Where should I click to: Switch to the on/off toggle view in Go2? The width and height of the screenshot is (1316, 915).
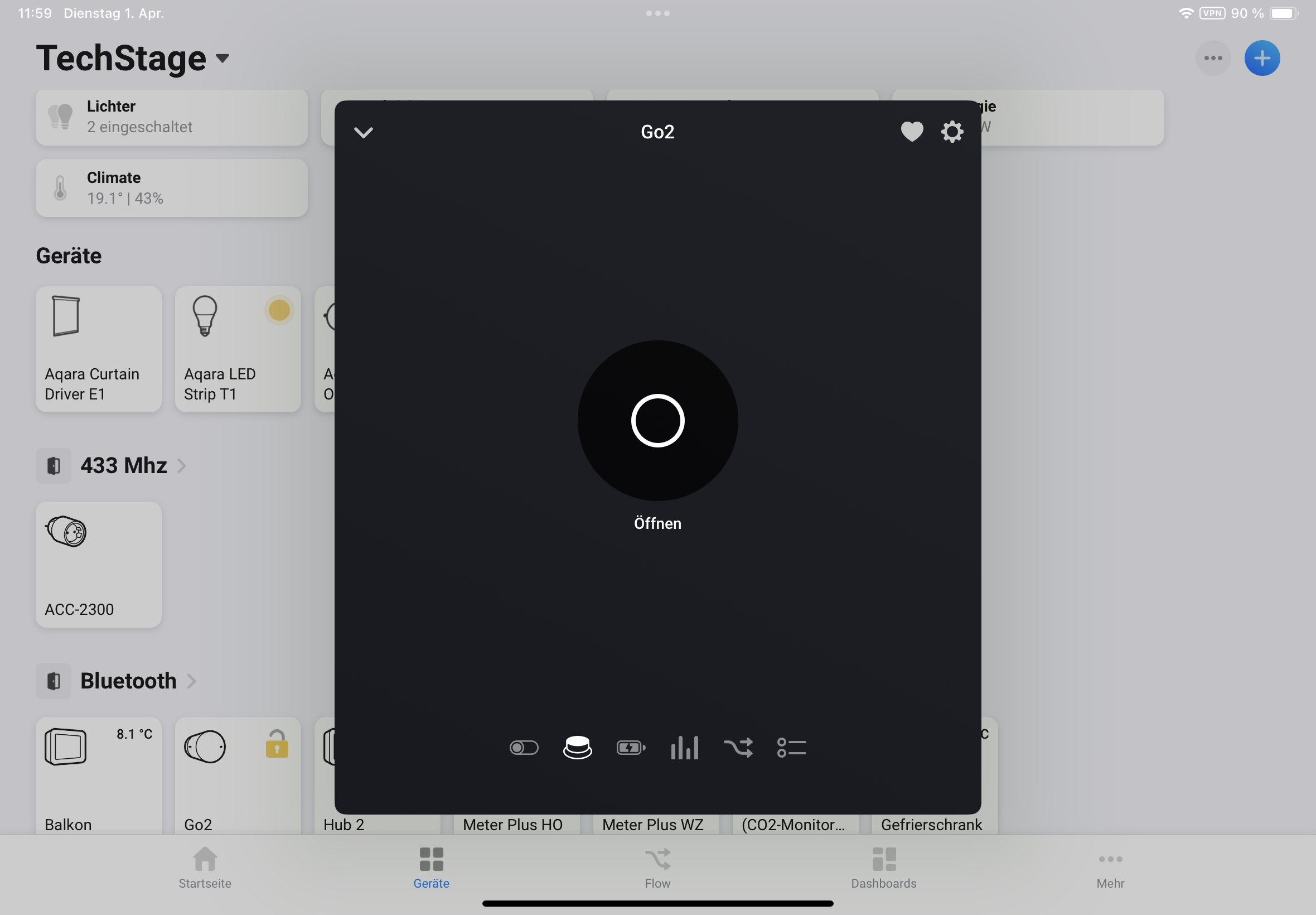tap(524, 748)
